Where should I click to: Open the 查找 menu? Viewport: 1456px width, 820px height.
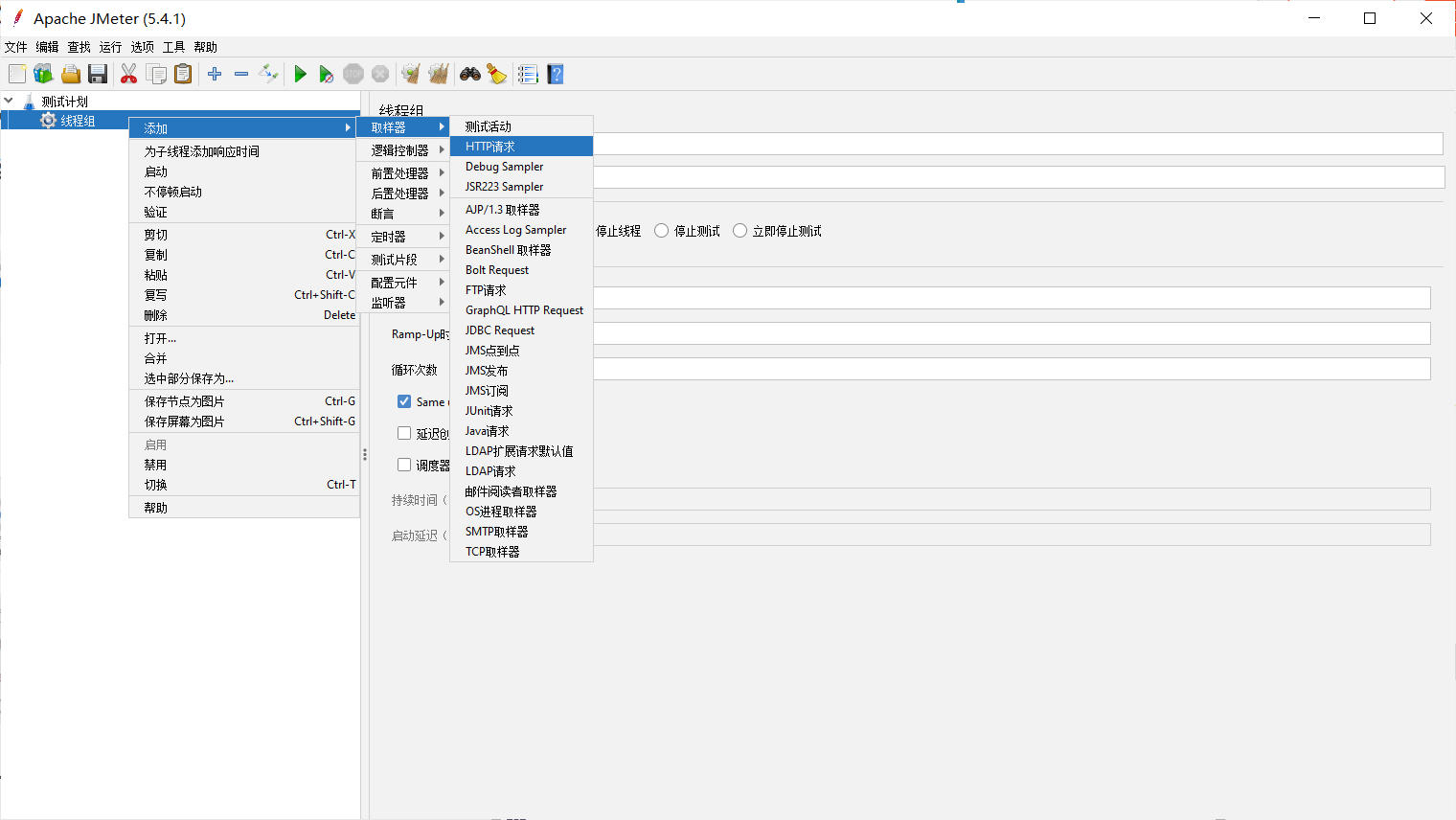79,47
